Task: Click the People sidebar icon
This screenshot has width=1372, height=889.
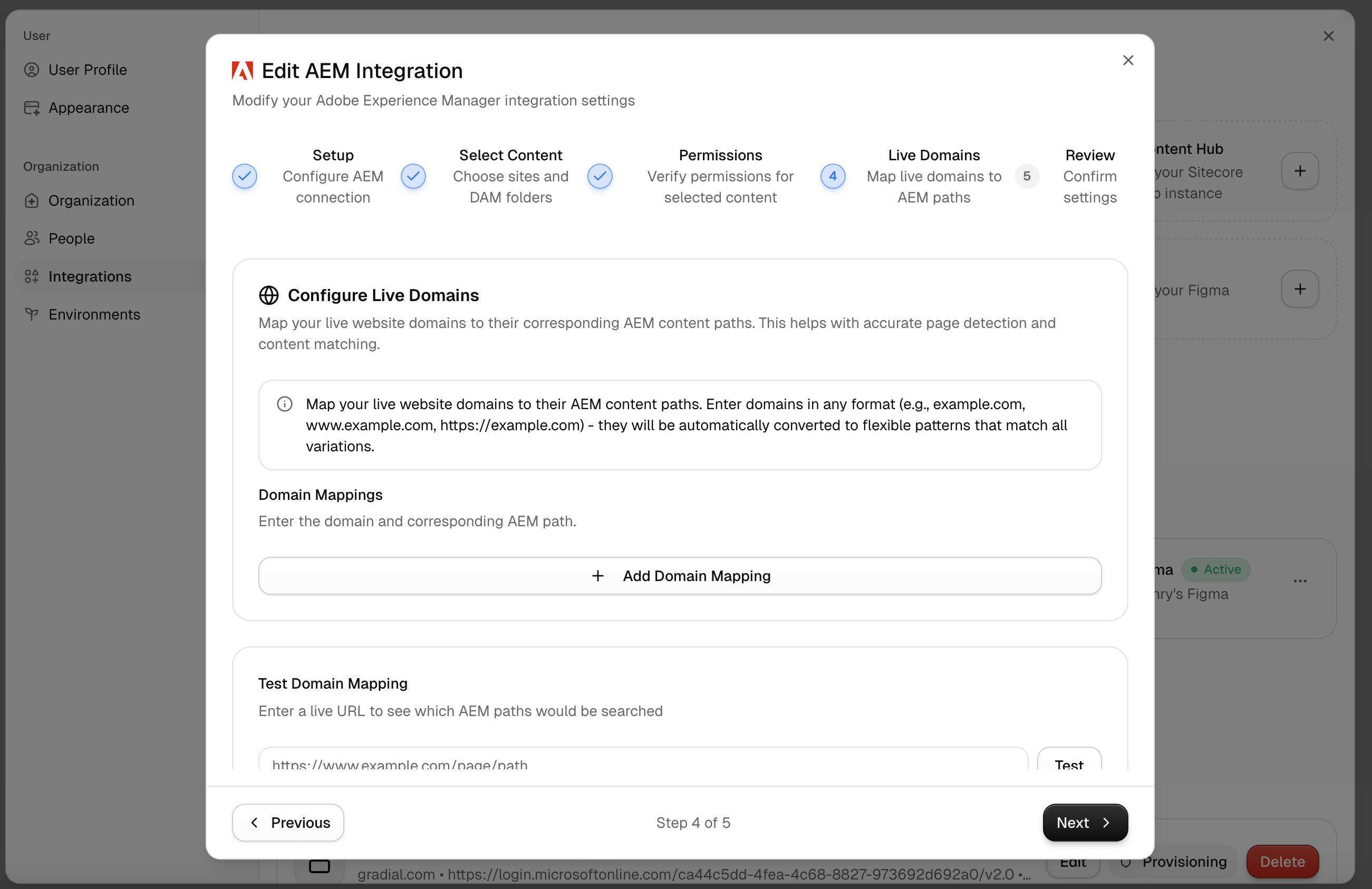Action: (32, 238)
